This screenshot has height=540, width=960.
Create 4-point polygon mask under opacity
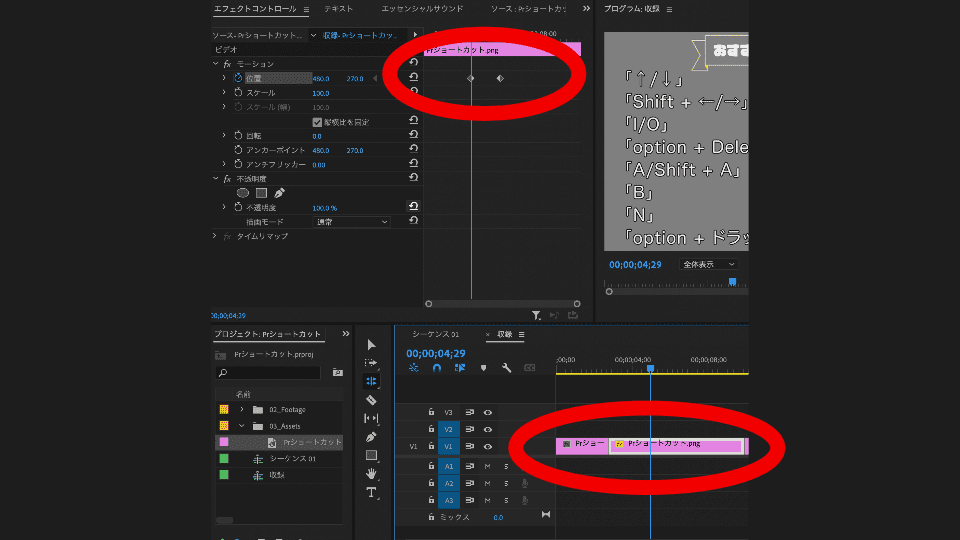pyautogui.click(x=261, y=193)
